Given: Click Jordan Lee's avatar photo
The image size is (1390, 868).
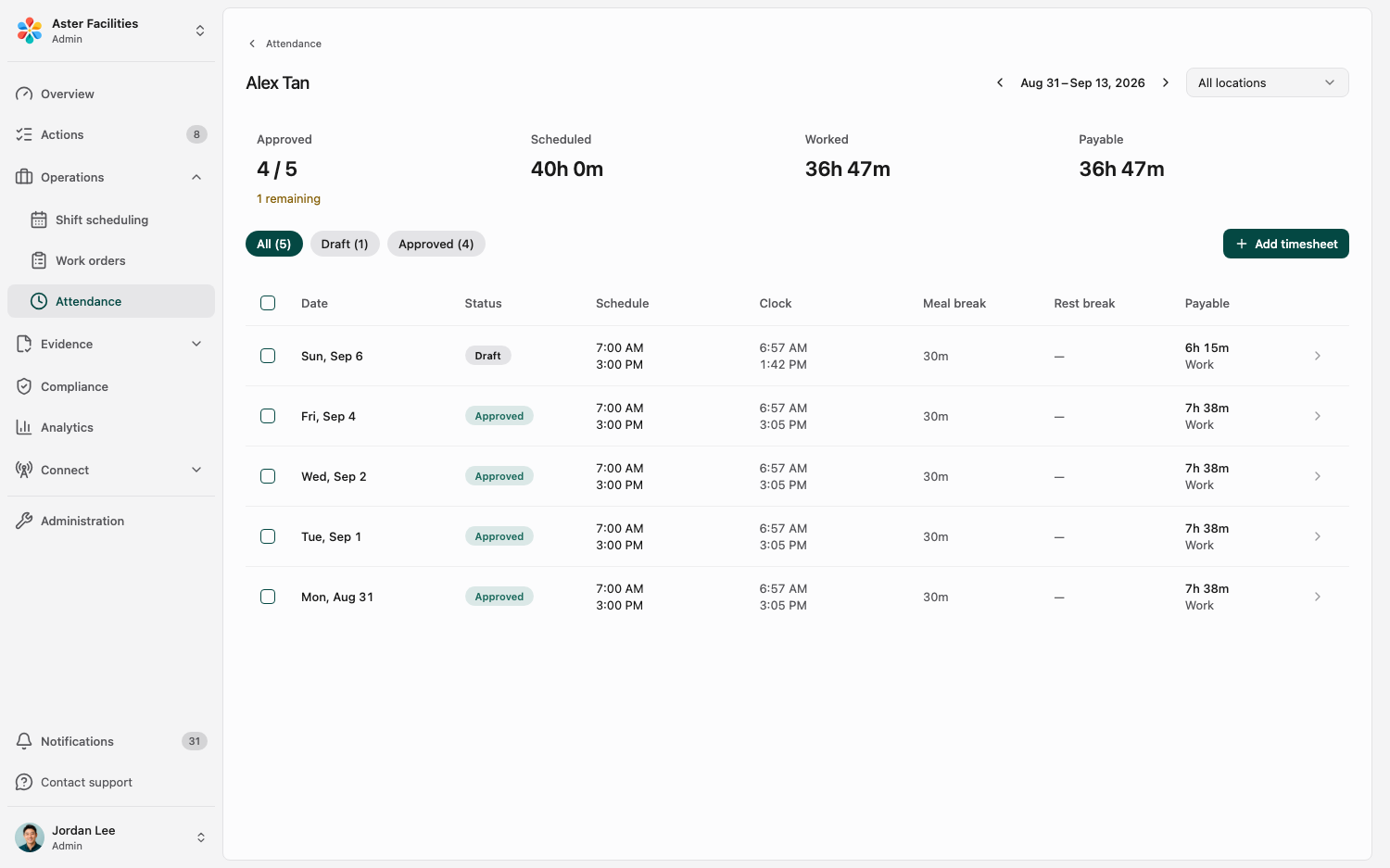Looking at the screenshot, I should (x=30, y=837).
